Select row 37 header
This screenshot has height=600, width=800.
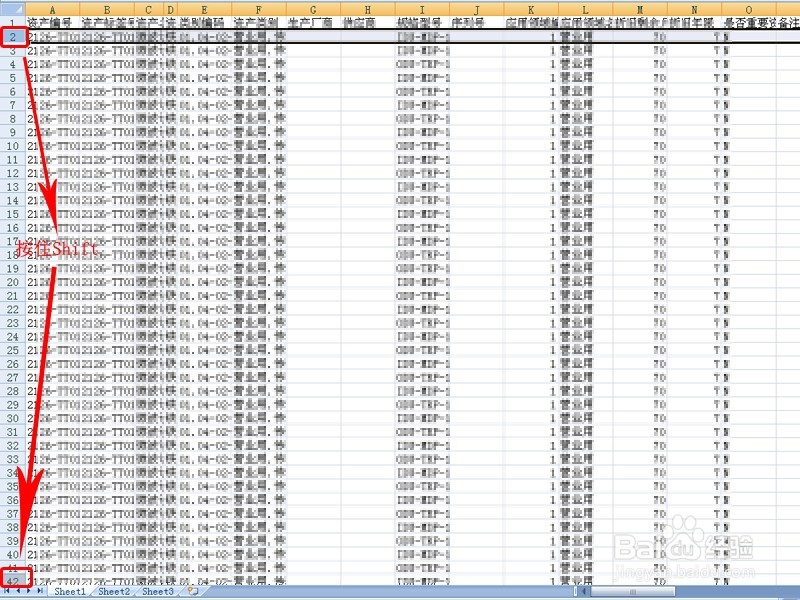[12, 513]
